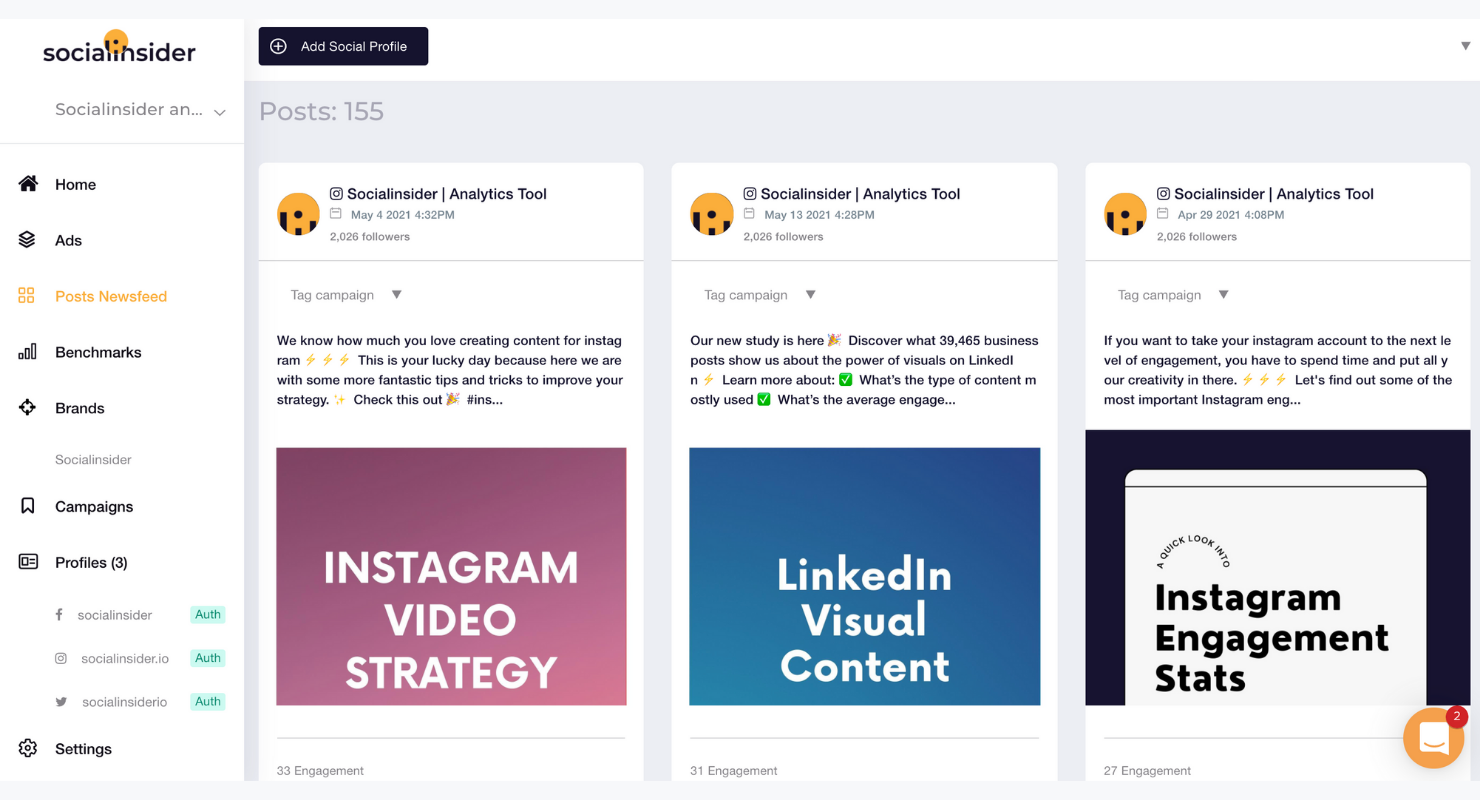Open Profiles (3) in the sidebar
Screen dimensions: 1480x800
(91, 562)
